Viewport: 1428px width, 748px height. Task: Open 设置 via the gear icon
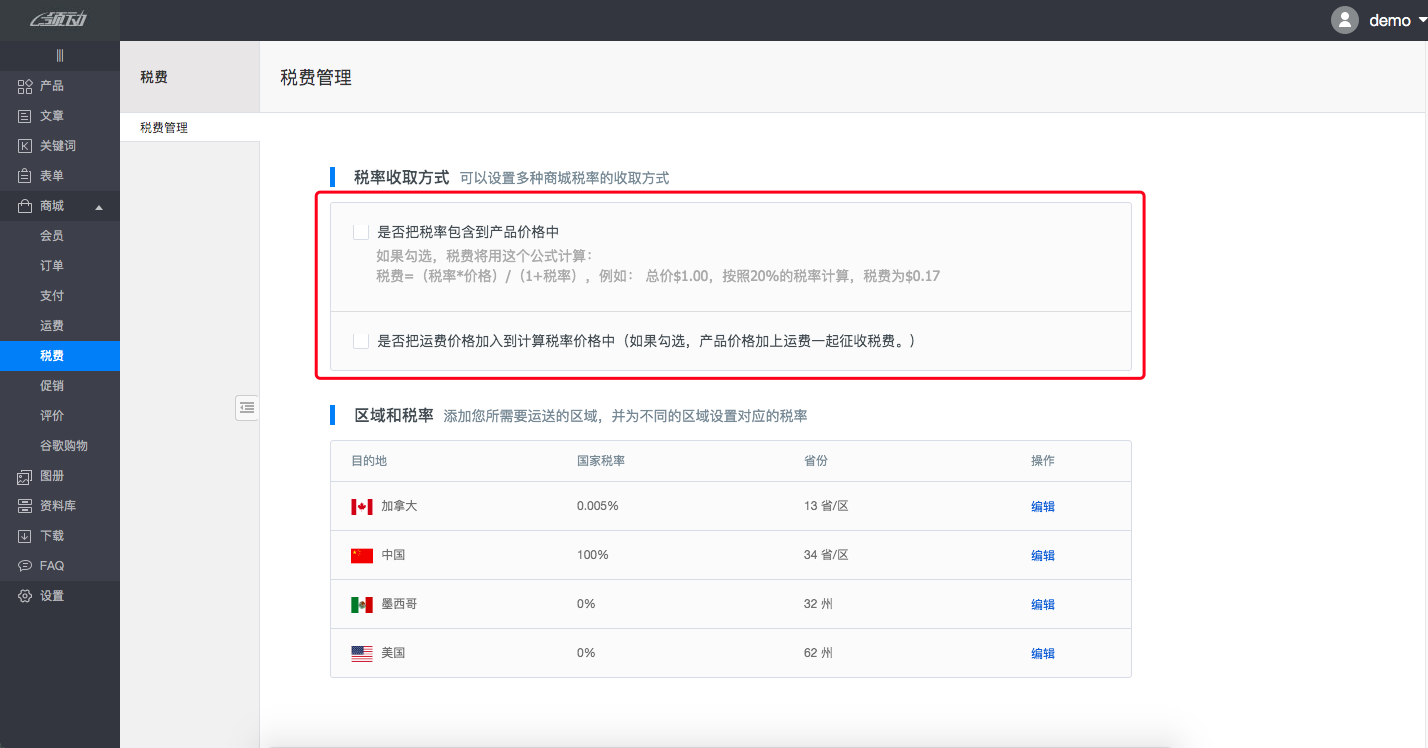click(25, 596)
